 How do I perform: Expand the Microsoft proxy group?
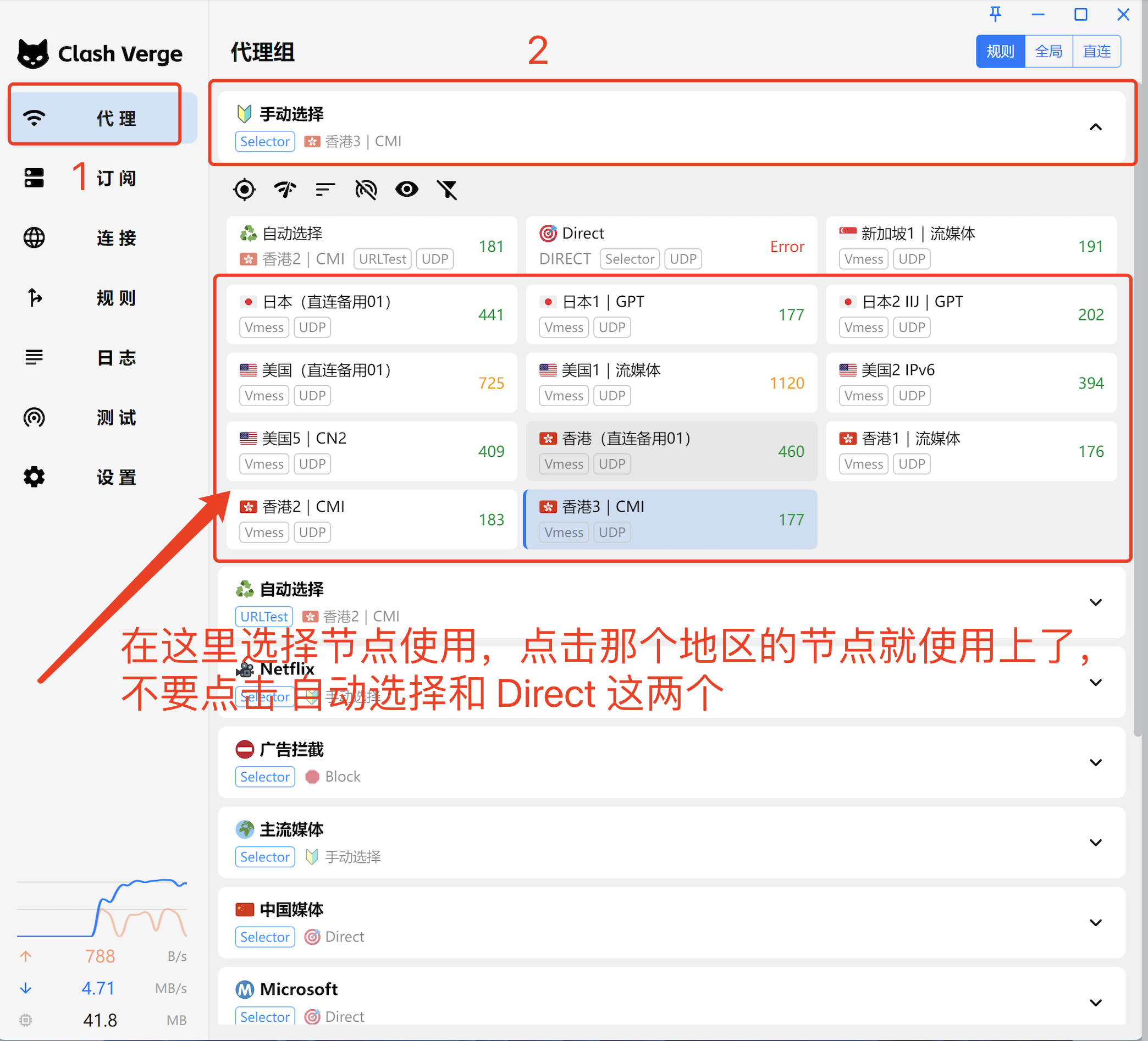tap(1095, 1003)
